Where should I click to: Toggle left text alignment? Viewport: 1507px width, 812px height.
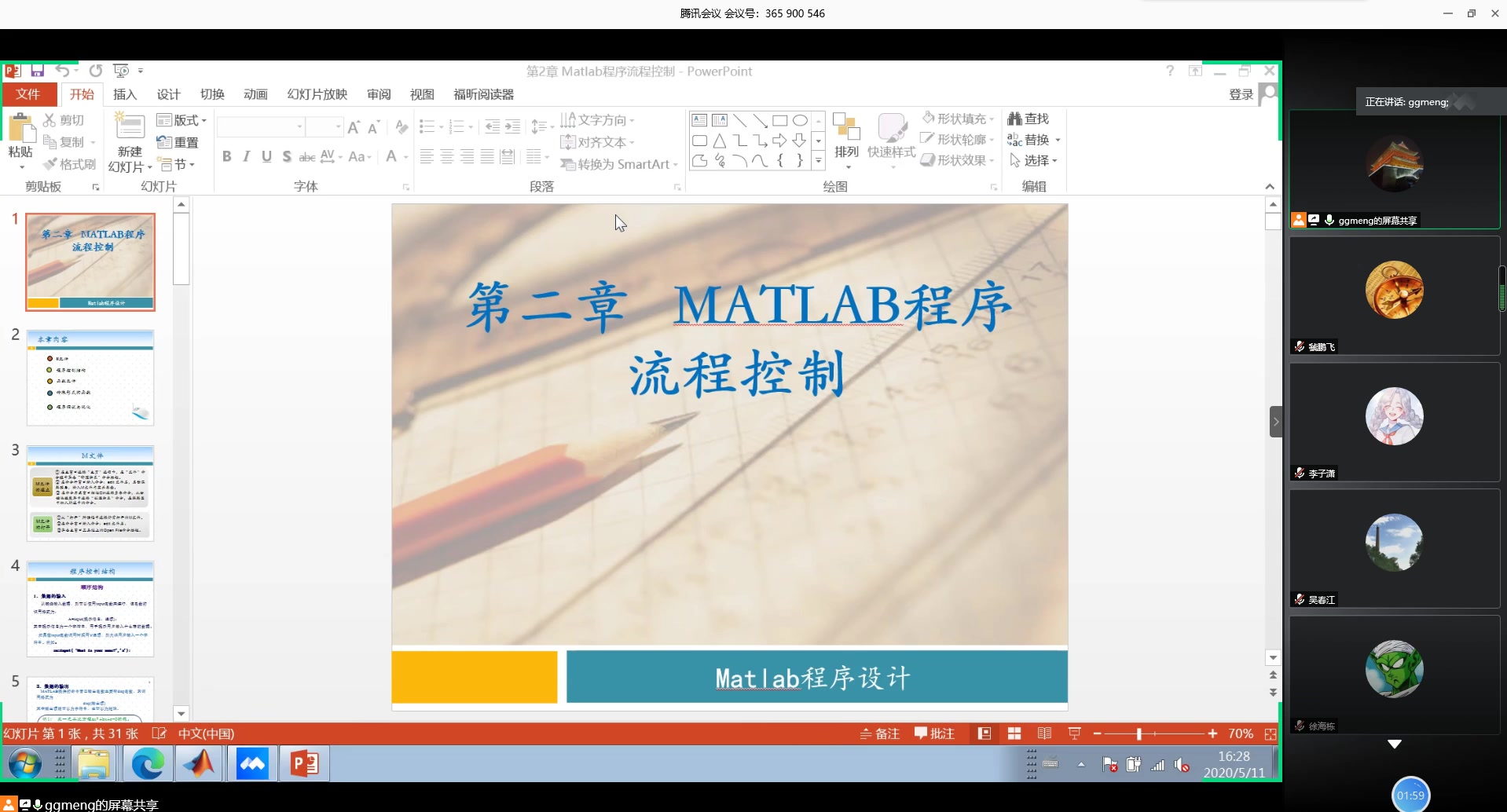pyautogui.click(x=427, y=156)
